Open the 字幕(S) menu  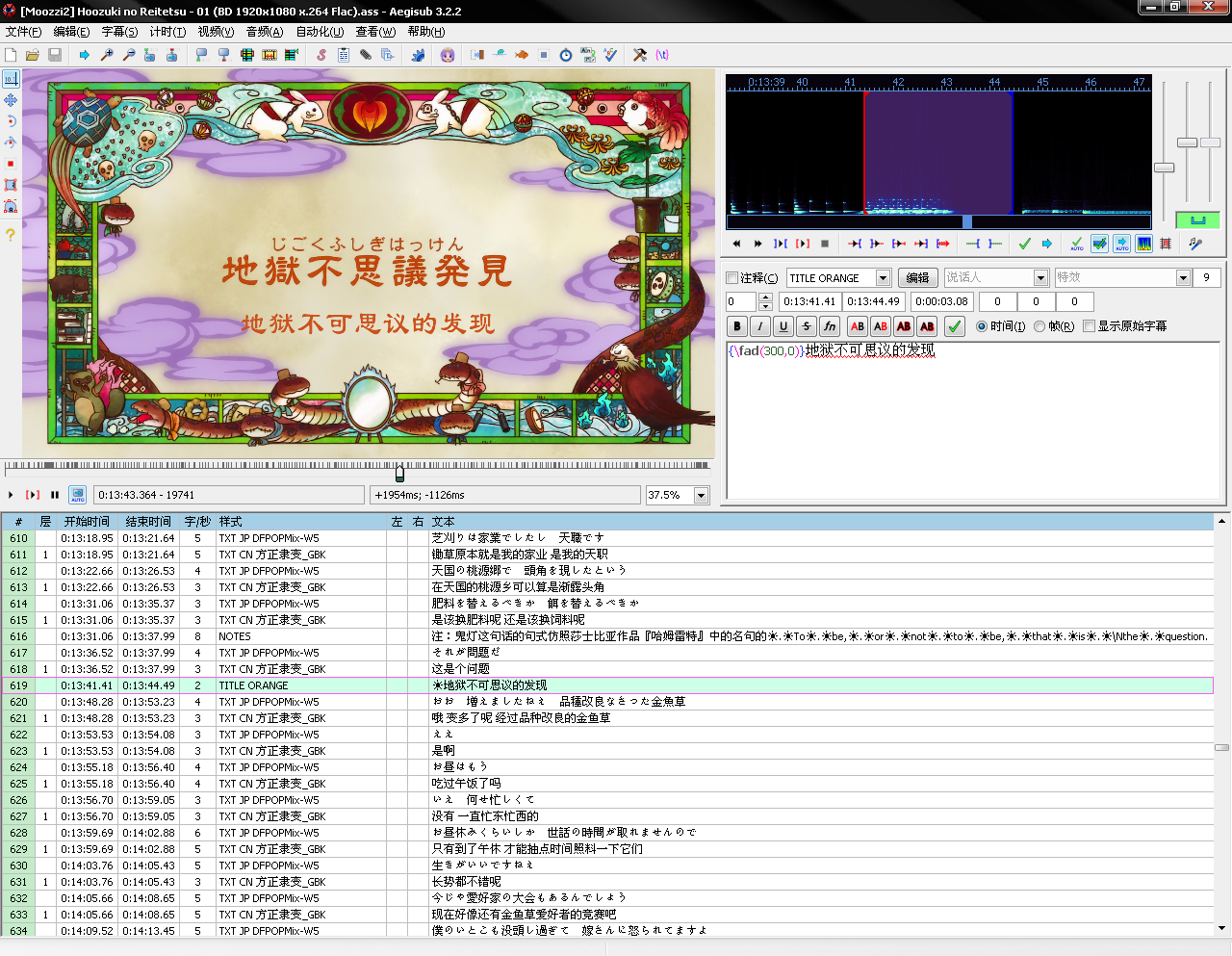[x=119, y=32]
